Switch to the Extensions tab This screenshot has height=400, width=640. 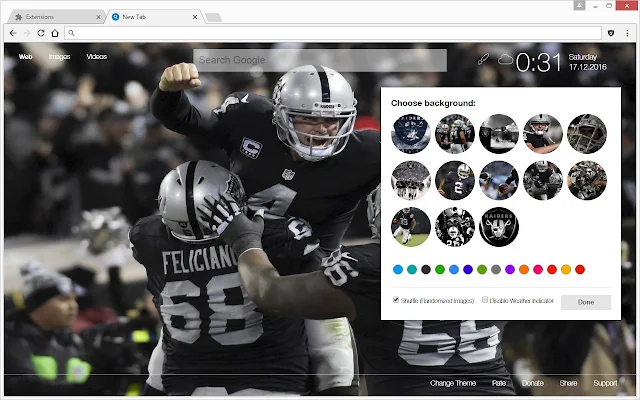(x=55, y=17)
